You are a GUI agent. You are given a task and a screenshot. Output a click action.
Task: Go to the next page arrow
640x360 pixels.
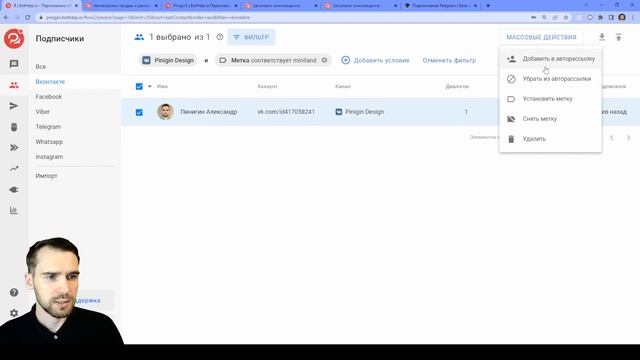[628, 138]
